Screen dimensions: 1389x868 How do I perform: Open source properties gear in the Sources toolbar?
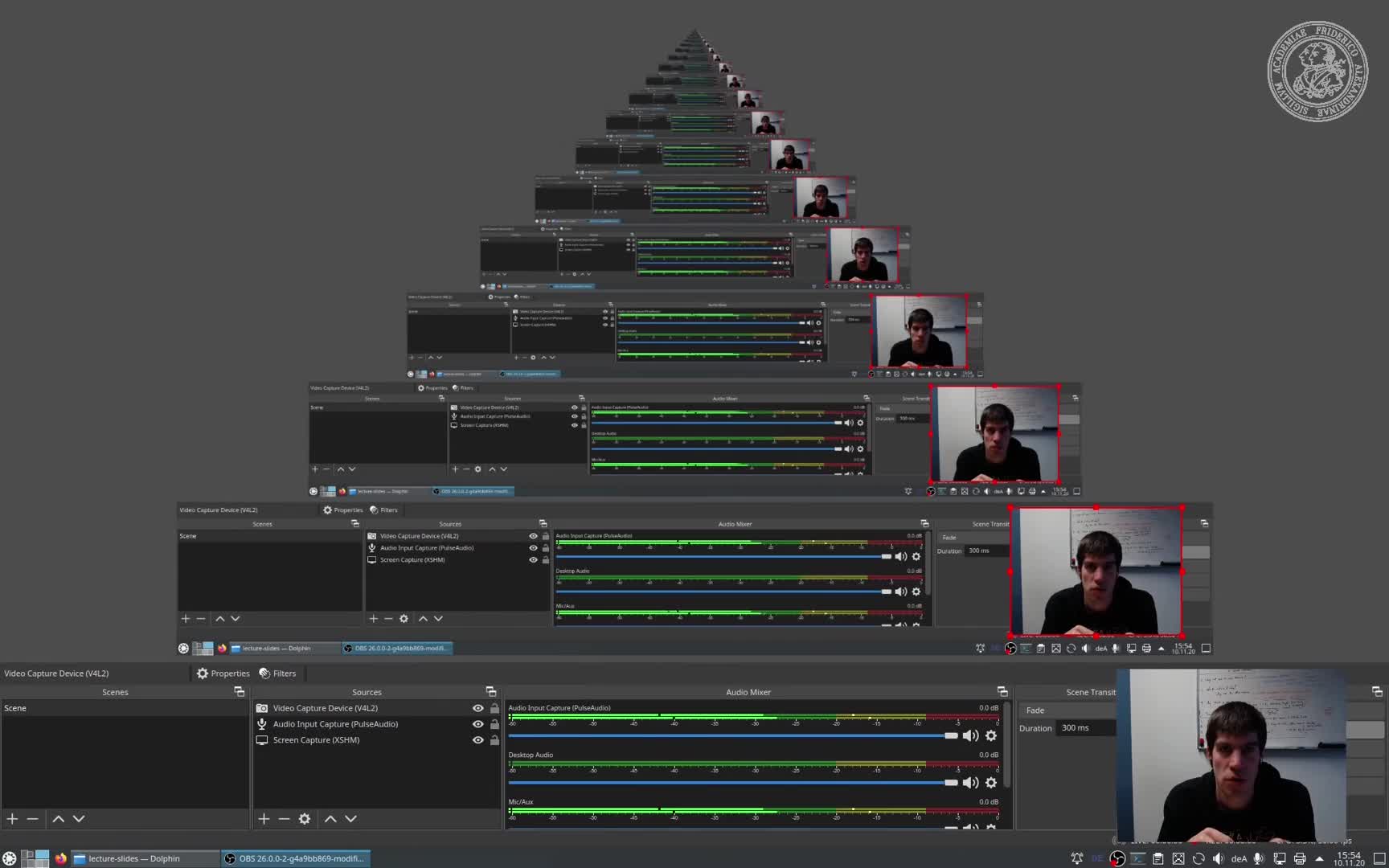tap(304, 818)
